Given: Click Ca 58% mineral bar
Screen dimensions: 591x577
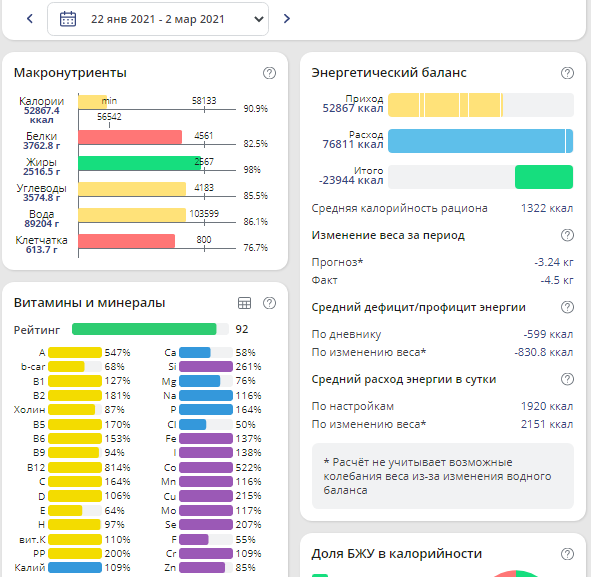Looking at the screenshot, I should tap(206, 352).
